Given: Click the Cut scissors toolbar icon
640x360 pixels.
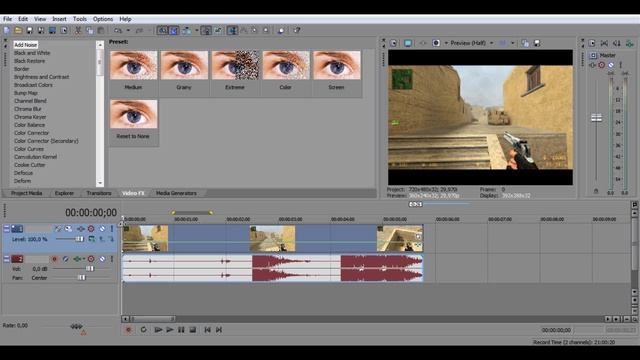Looking at the screenshot, I should point(78,31).
